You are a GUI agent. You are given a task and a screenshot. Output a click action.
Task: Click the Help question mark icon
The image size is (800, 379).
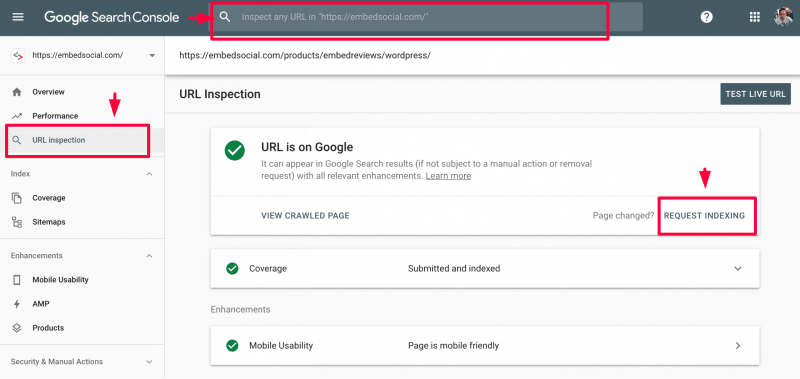click(x=706, y=17)
